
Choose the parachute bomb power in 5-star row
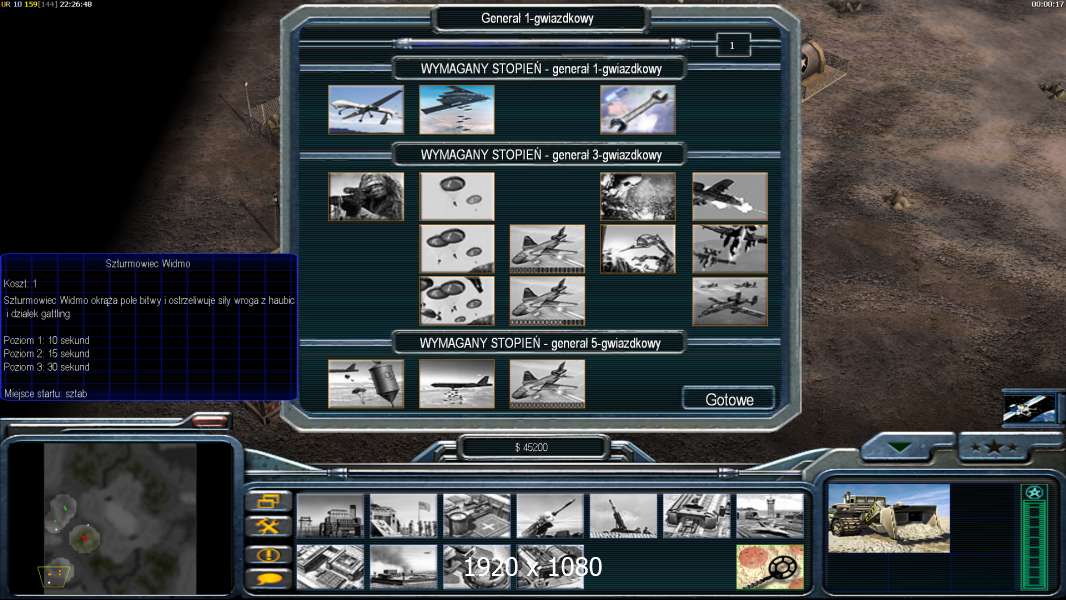(366, 384)
